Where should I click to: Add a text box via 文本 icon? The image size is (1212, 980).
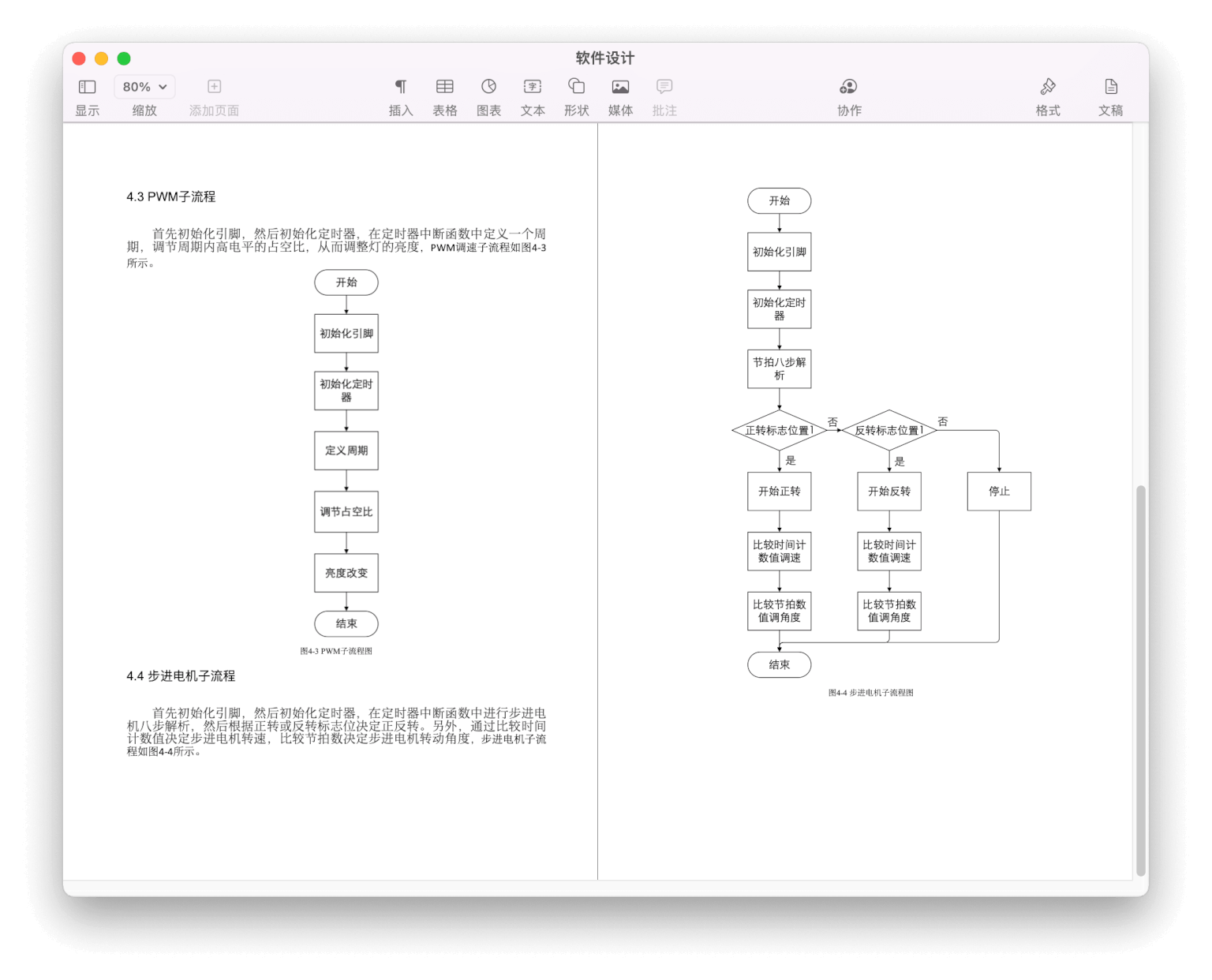tap(533, 87)
